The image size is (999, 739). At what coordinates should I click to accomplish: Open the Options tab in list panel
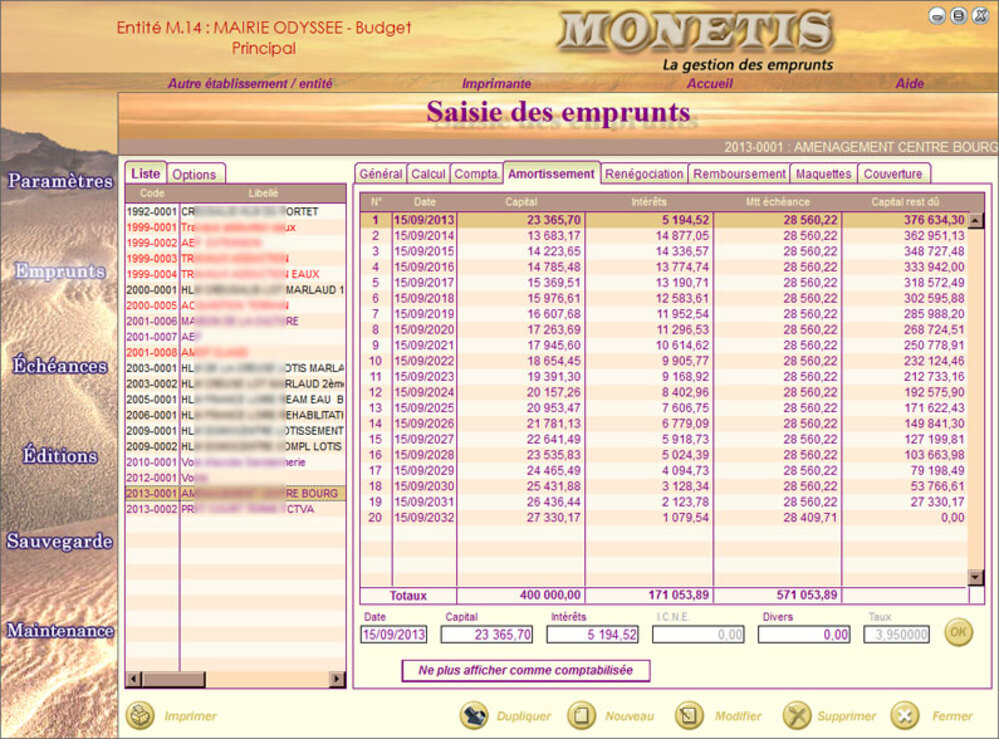click(x=194, y=174)
